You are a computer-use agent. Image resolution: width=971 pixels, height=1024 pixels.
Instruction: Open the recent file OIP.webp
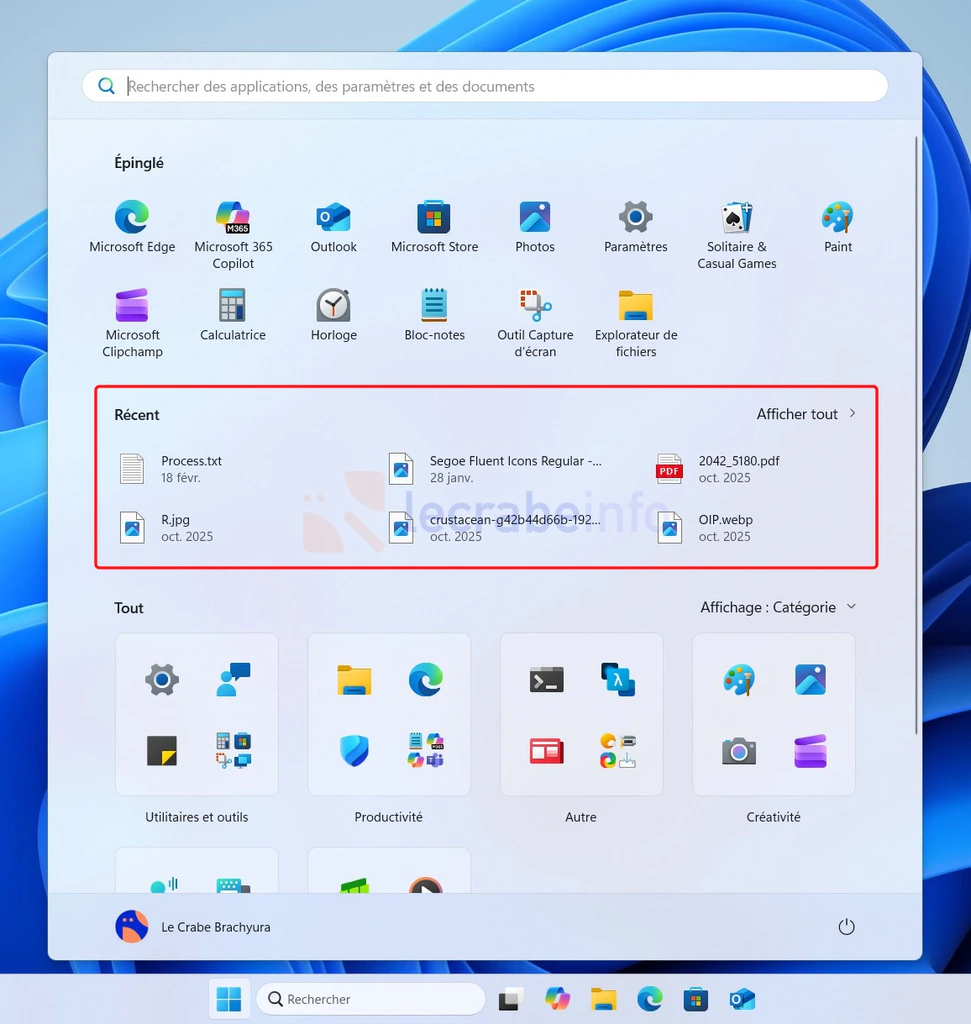pyautogui.click(x=704, y=528)
